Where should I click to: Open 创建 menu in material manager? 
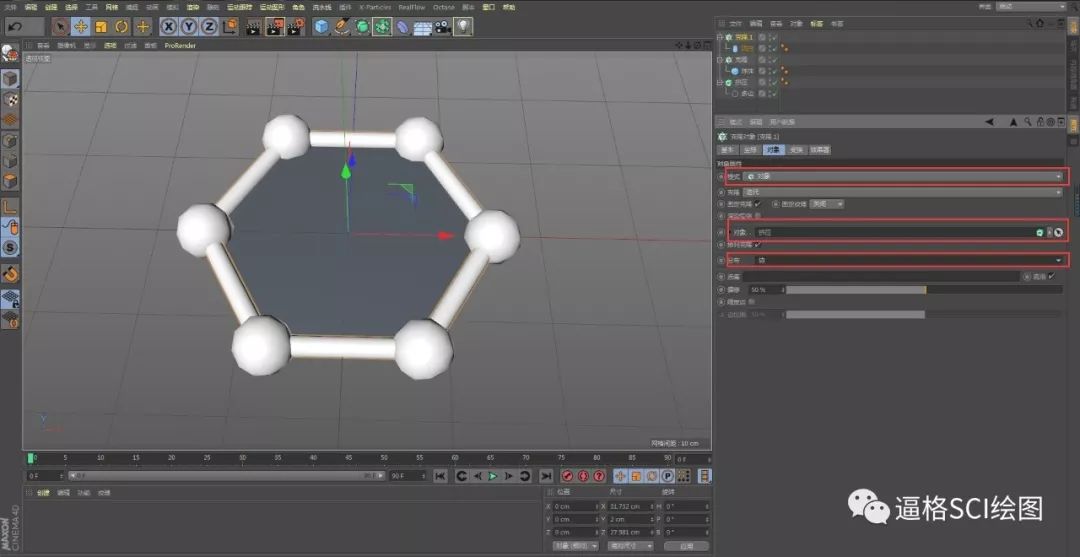pyautogui.click(x=43, y=492)
